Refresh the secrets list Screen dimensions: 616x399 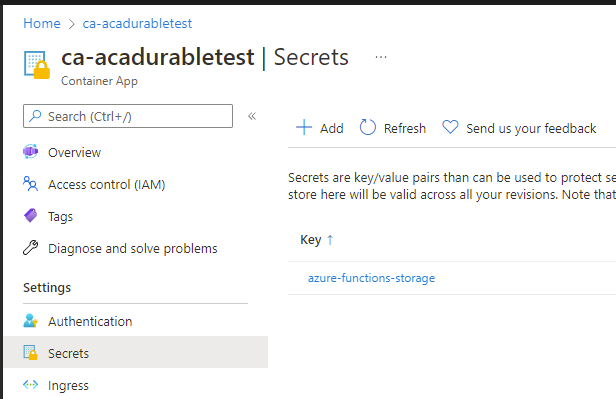(392, 128)
